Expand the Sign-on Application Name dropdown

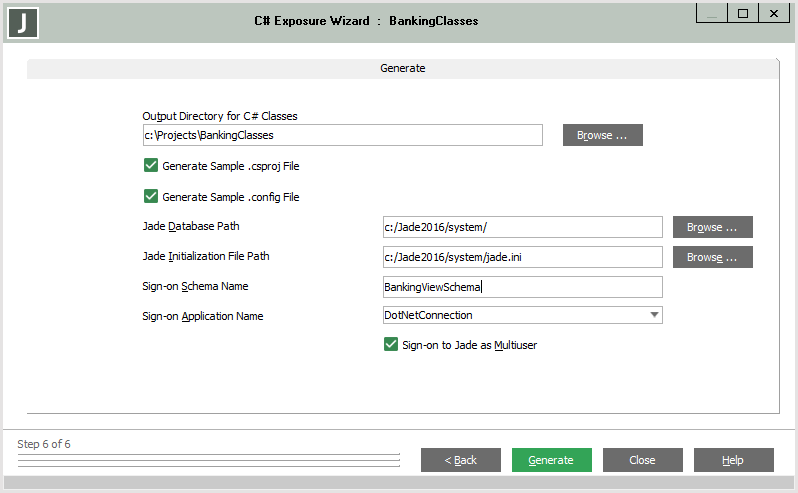(x=654, y=315)
